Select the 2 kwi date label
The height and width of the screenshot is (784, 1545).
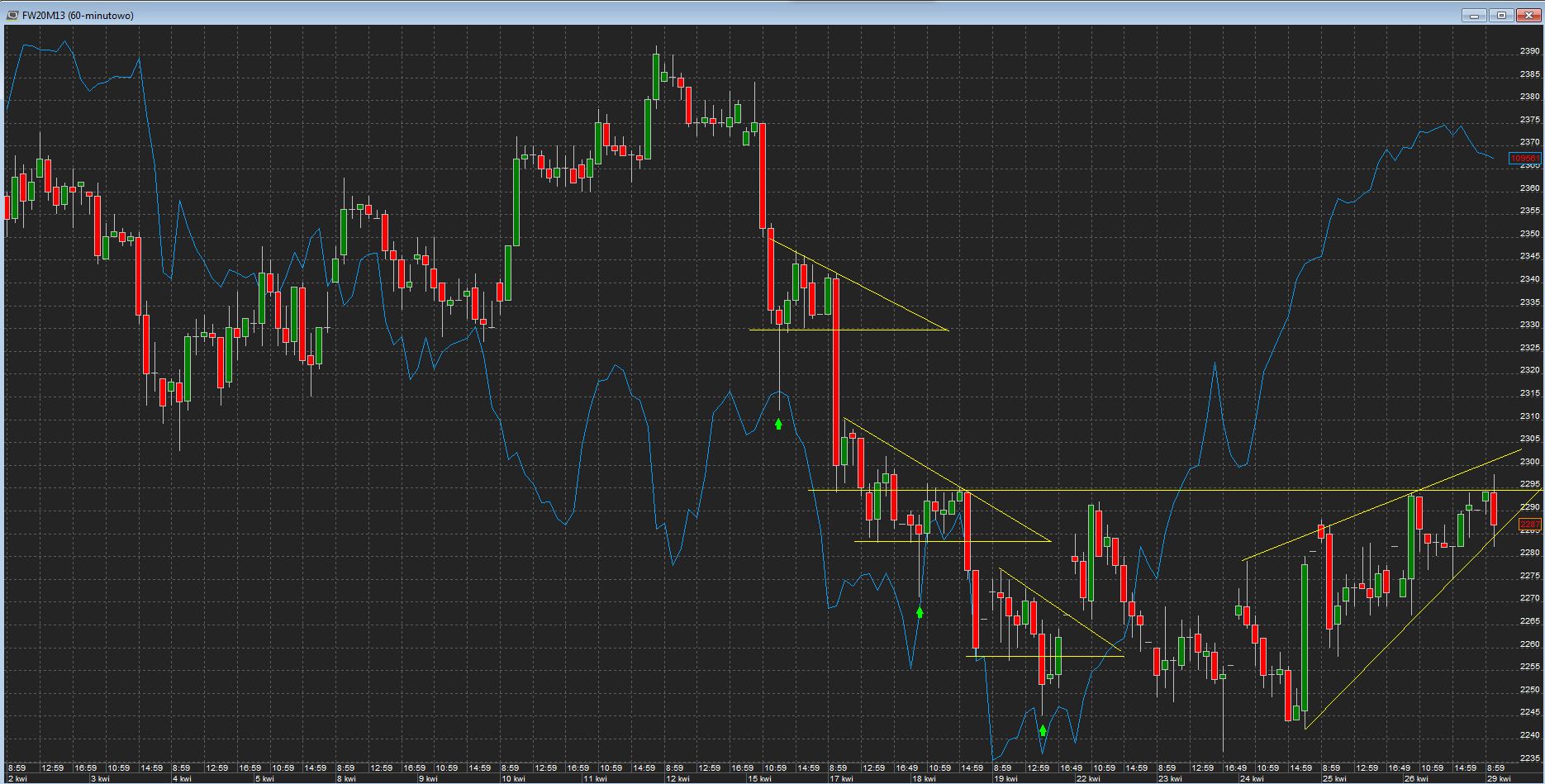17,778
